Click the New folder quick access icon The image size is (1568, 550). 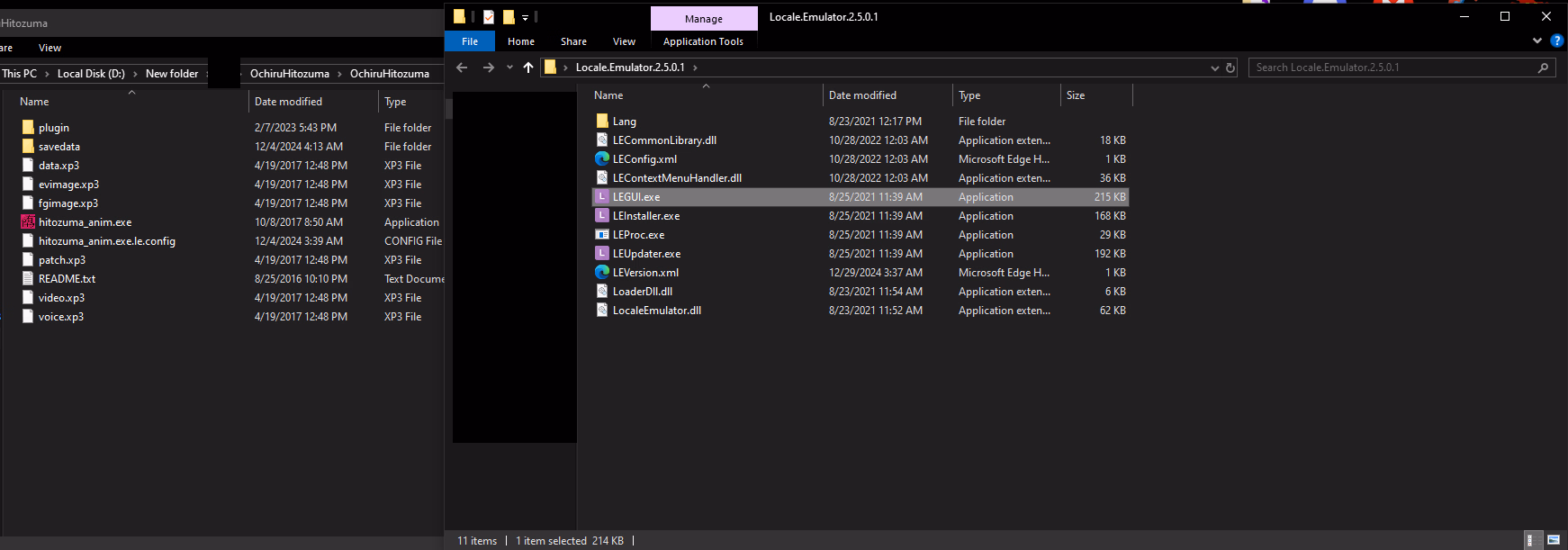click(x=509, y=16)
